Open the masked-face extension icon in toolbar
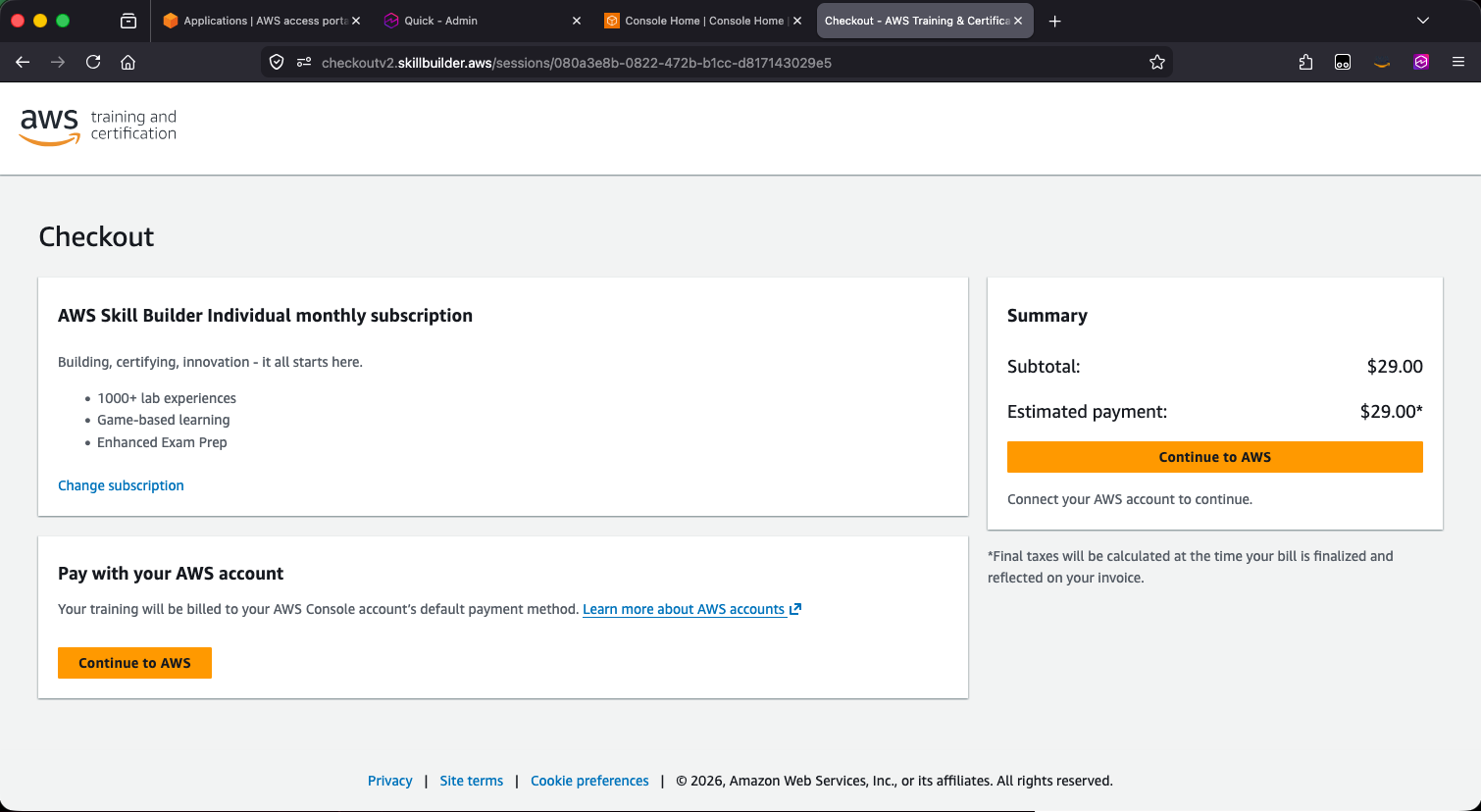This screenshot has width=1481, height=812. 1343,62
